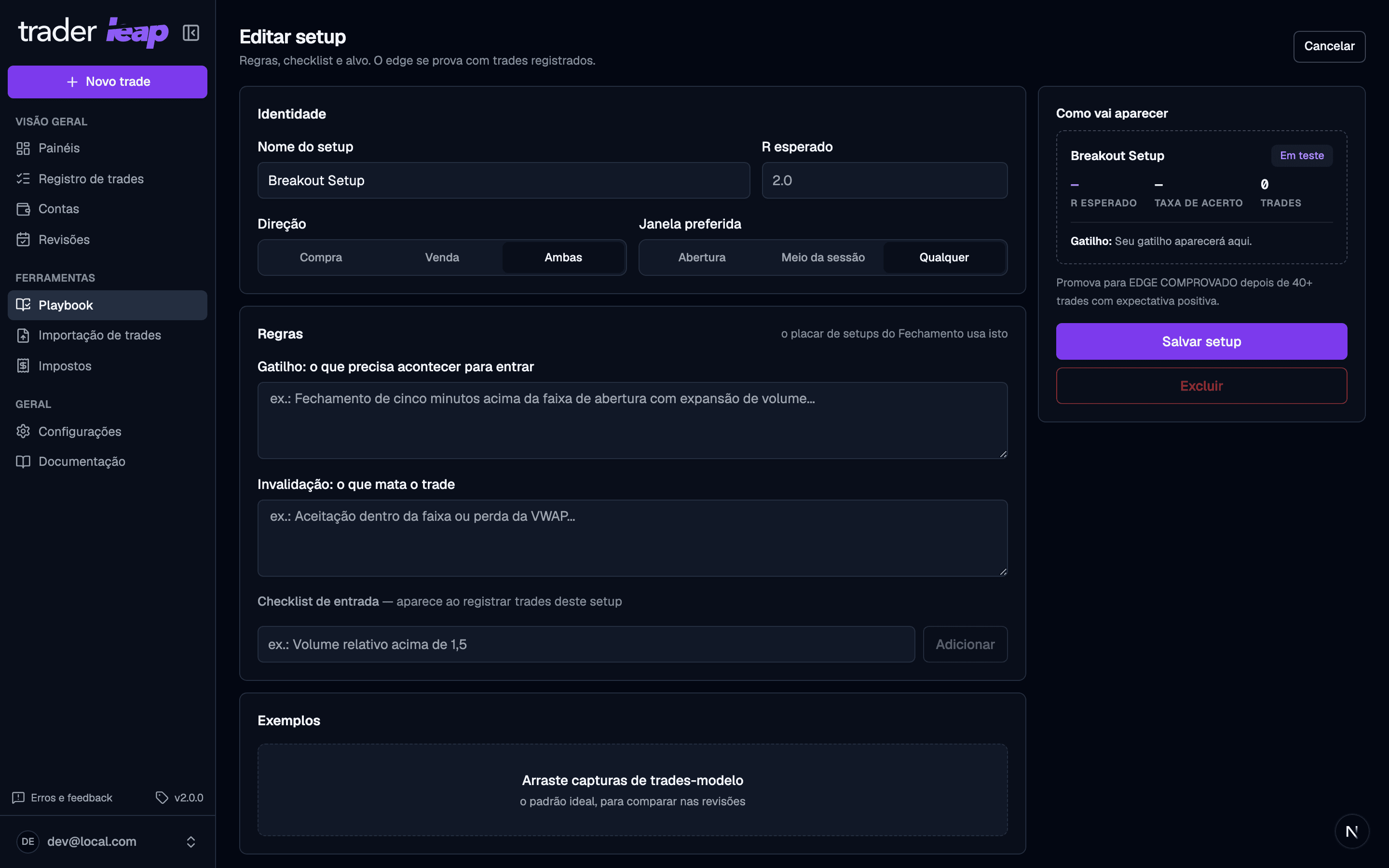The width and height of the screenshot is (1389, 868).
Task: Open Configurações page
Action: click(x=108, y=431)
